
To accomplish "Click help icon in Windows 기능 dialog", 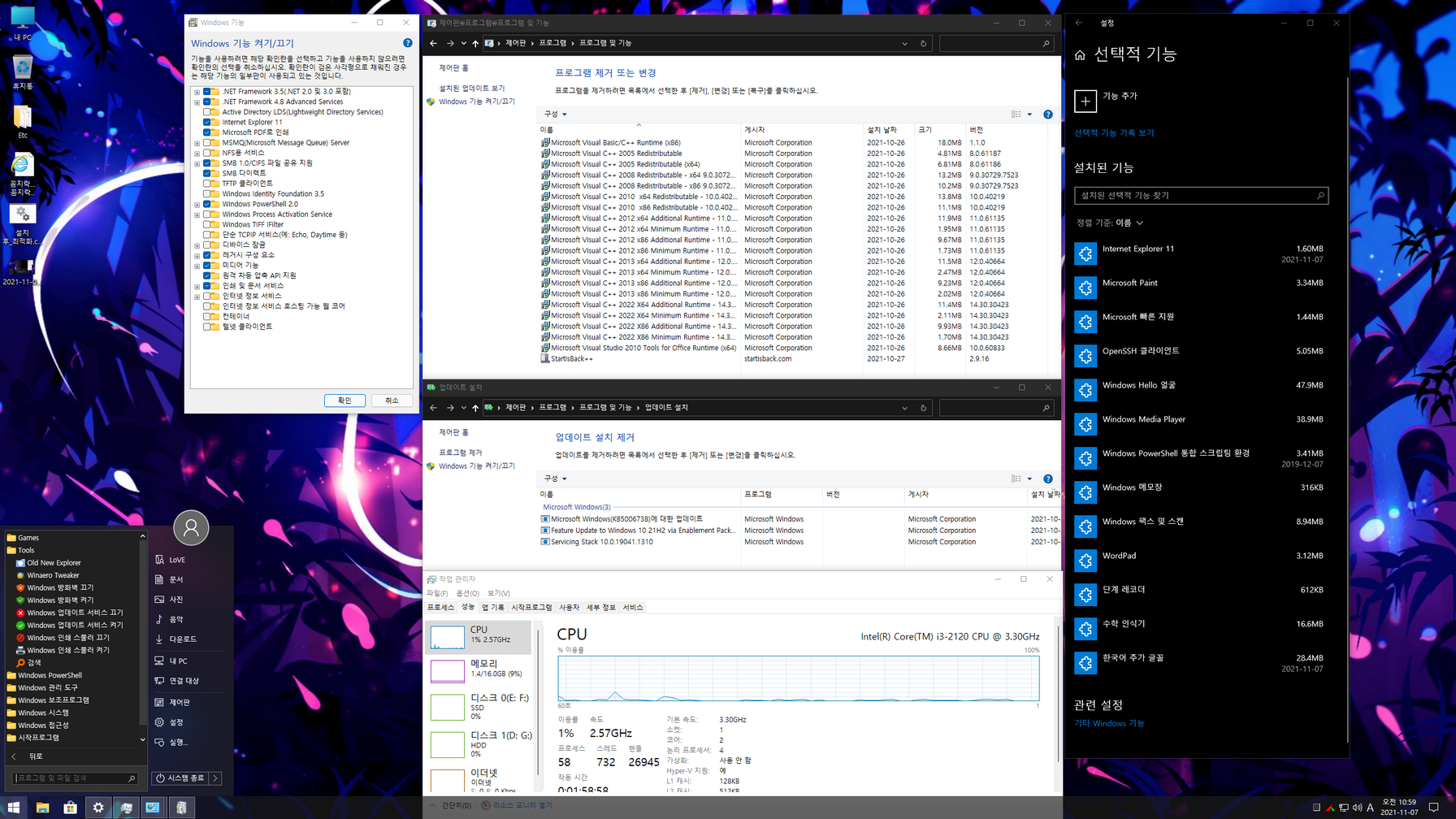I will [408, 43].
